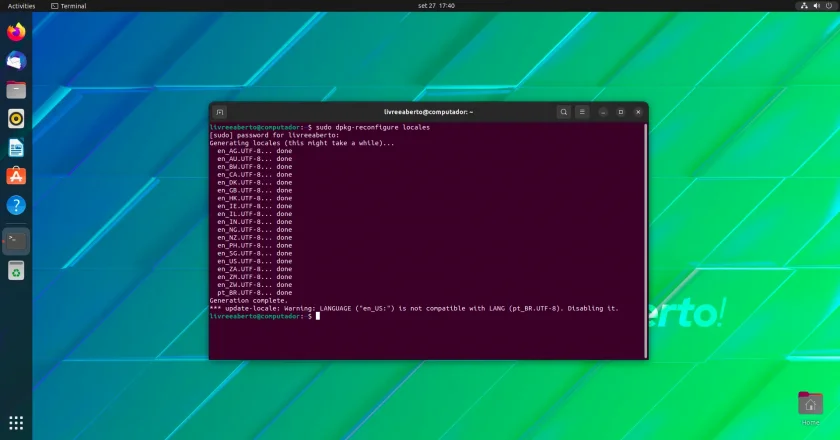This screenshot has width=840, height=440.
Task: Open the Help icon in dock
Action: (16, 205)
